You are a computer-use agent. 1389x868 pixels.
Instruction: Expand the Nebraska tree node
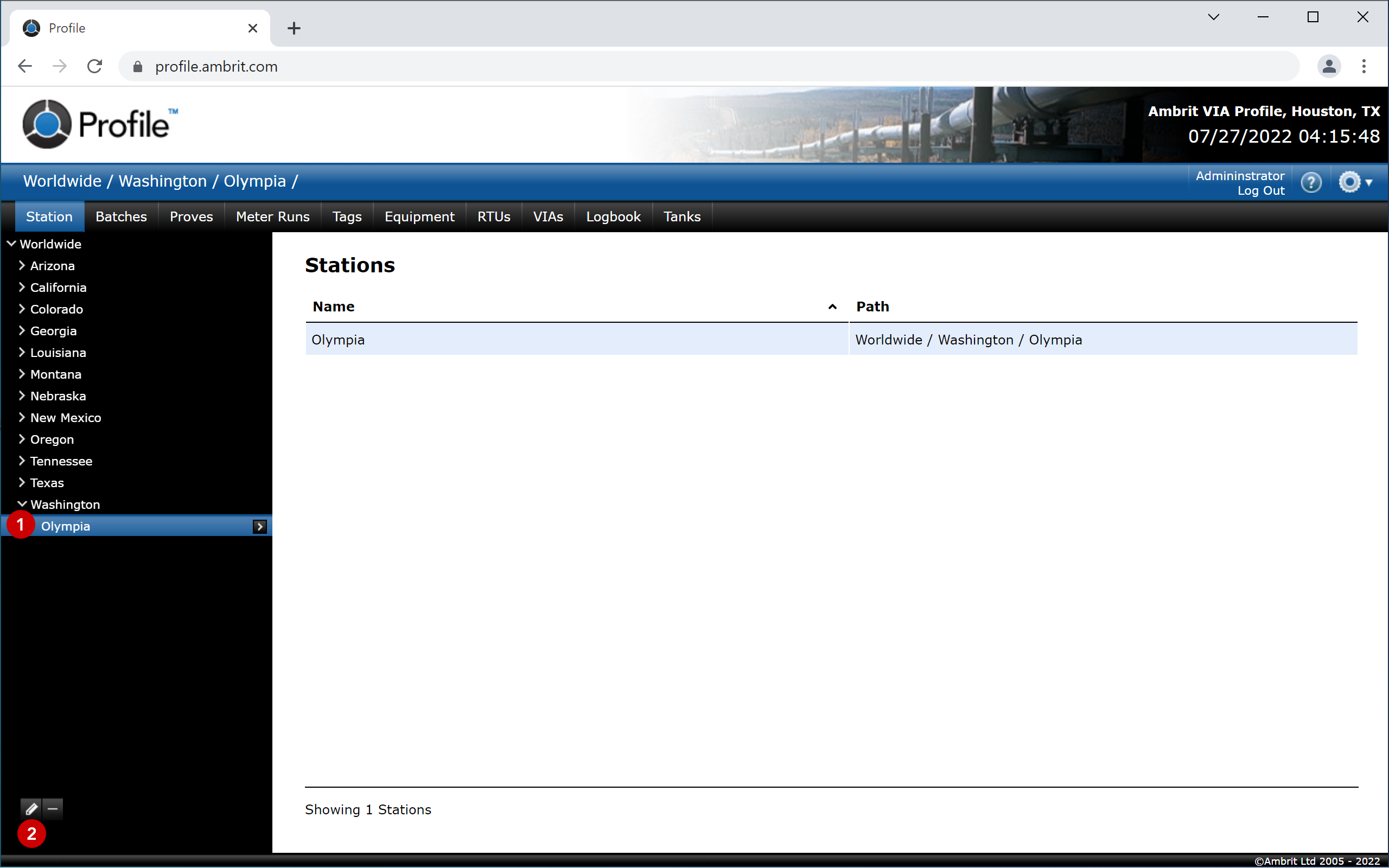[x=22, y=395]
